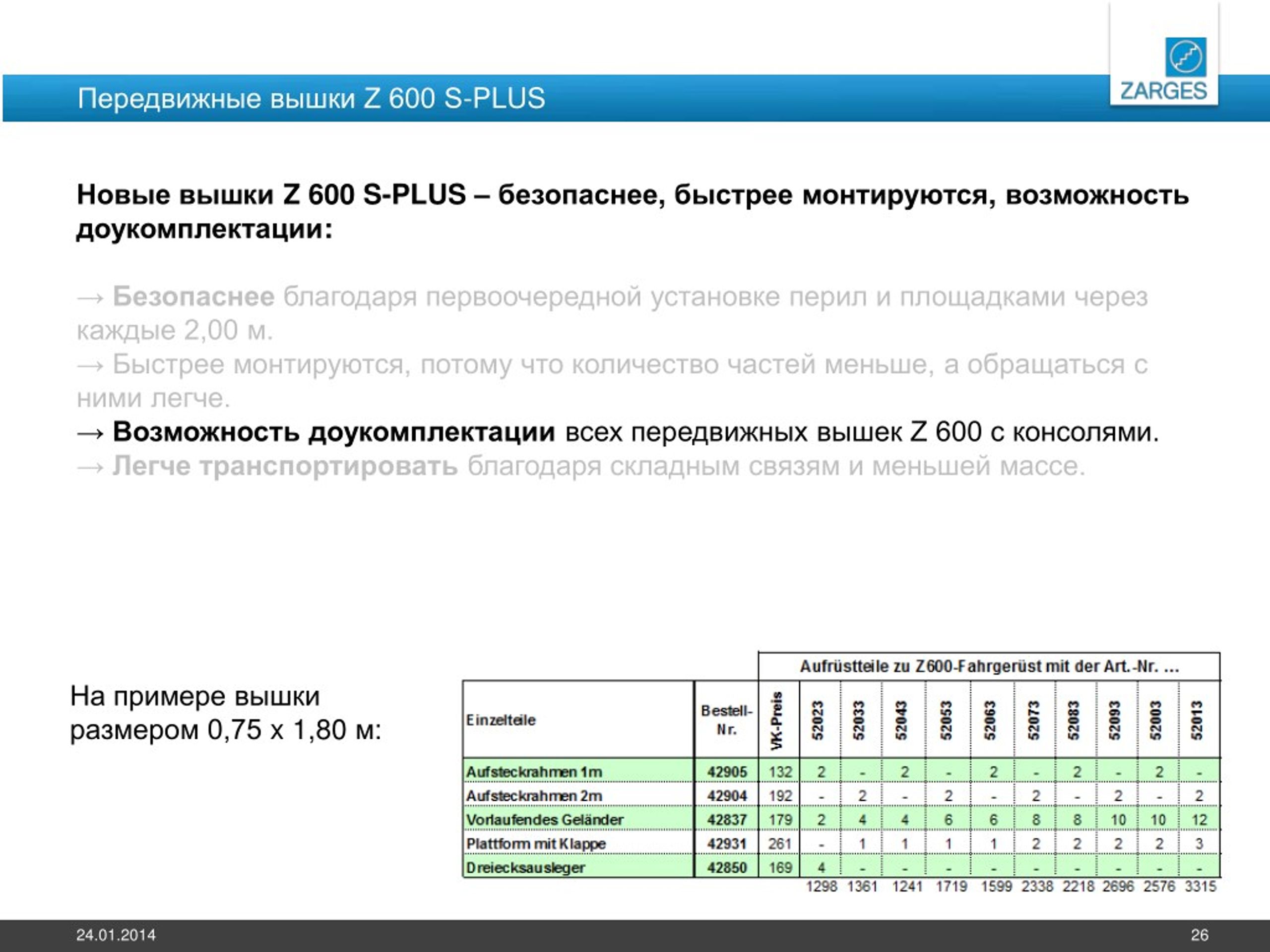Image resolution: width=1270 pixels, height=952 pixels.
Task: Select the price 179 for Vorlaufendes Geländer
Action: coord(780,820)
